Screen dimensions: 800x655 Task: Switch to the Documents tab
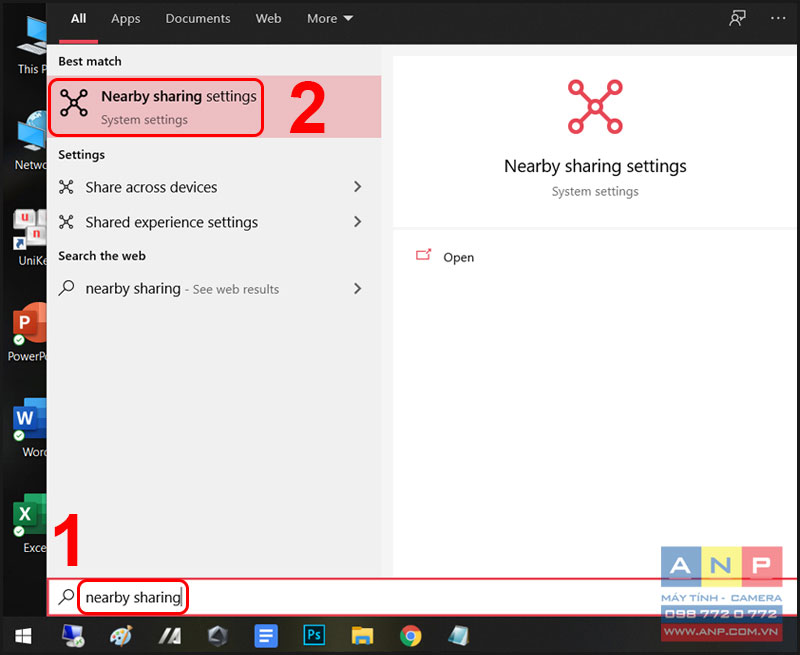click(x=198, y=19)
